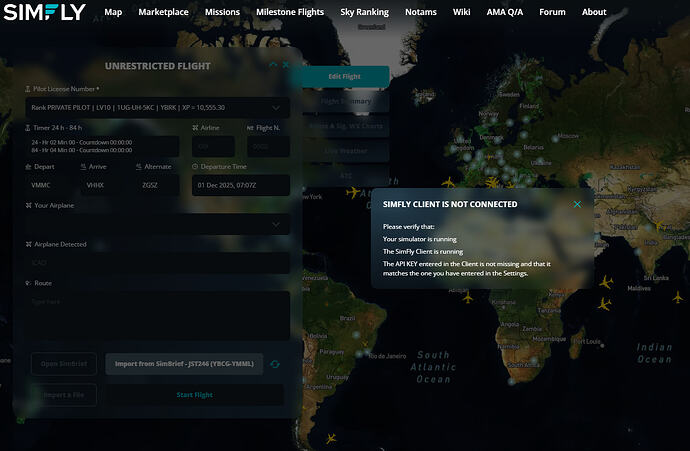
Task: Click the SimFly logo
Action: (43, 12)
